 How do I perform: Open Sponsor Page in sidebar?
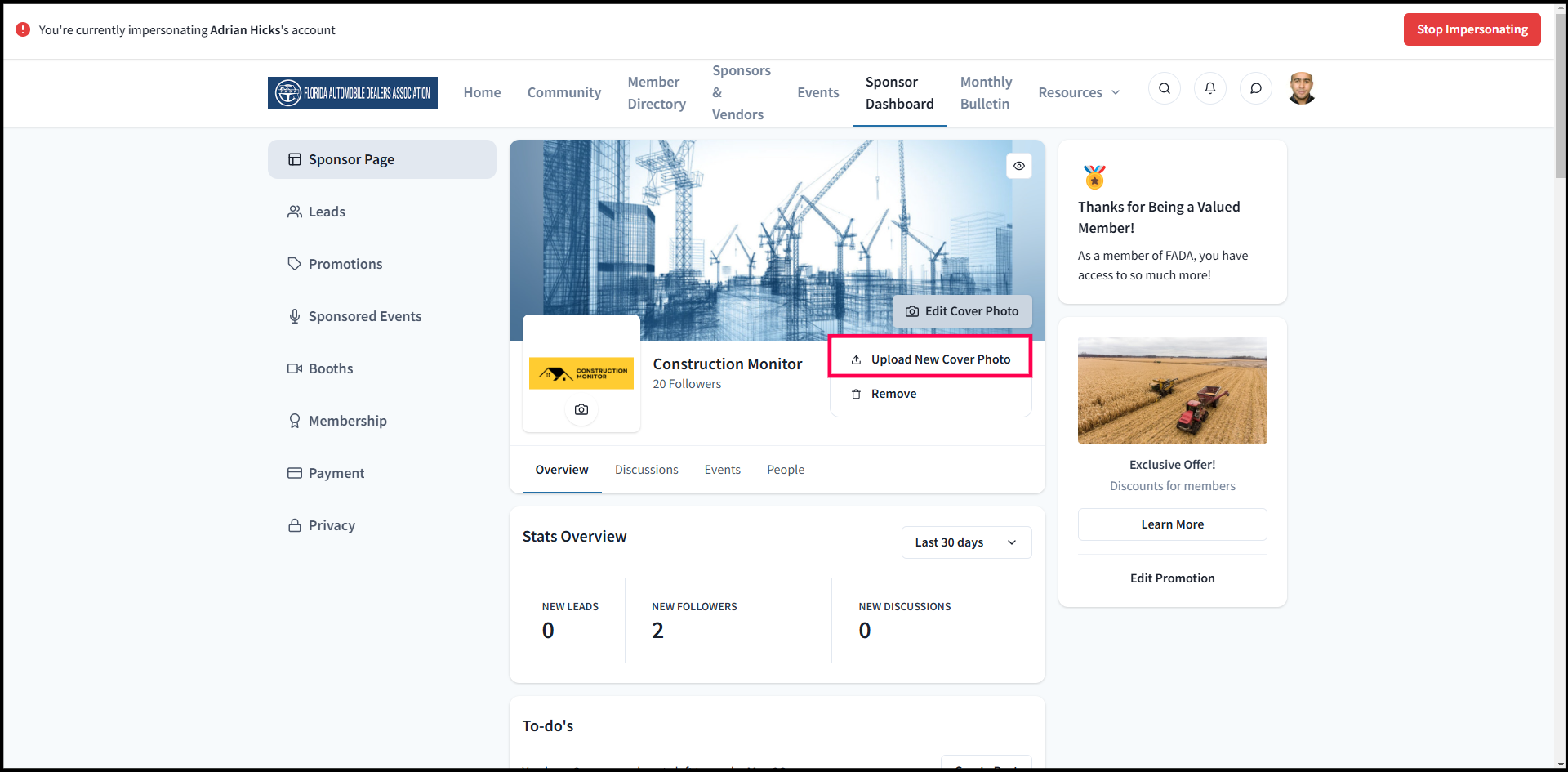pos(382,159)
